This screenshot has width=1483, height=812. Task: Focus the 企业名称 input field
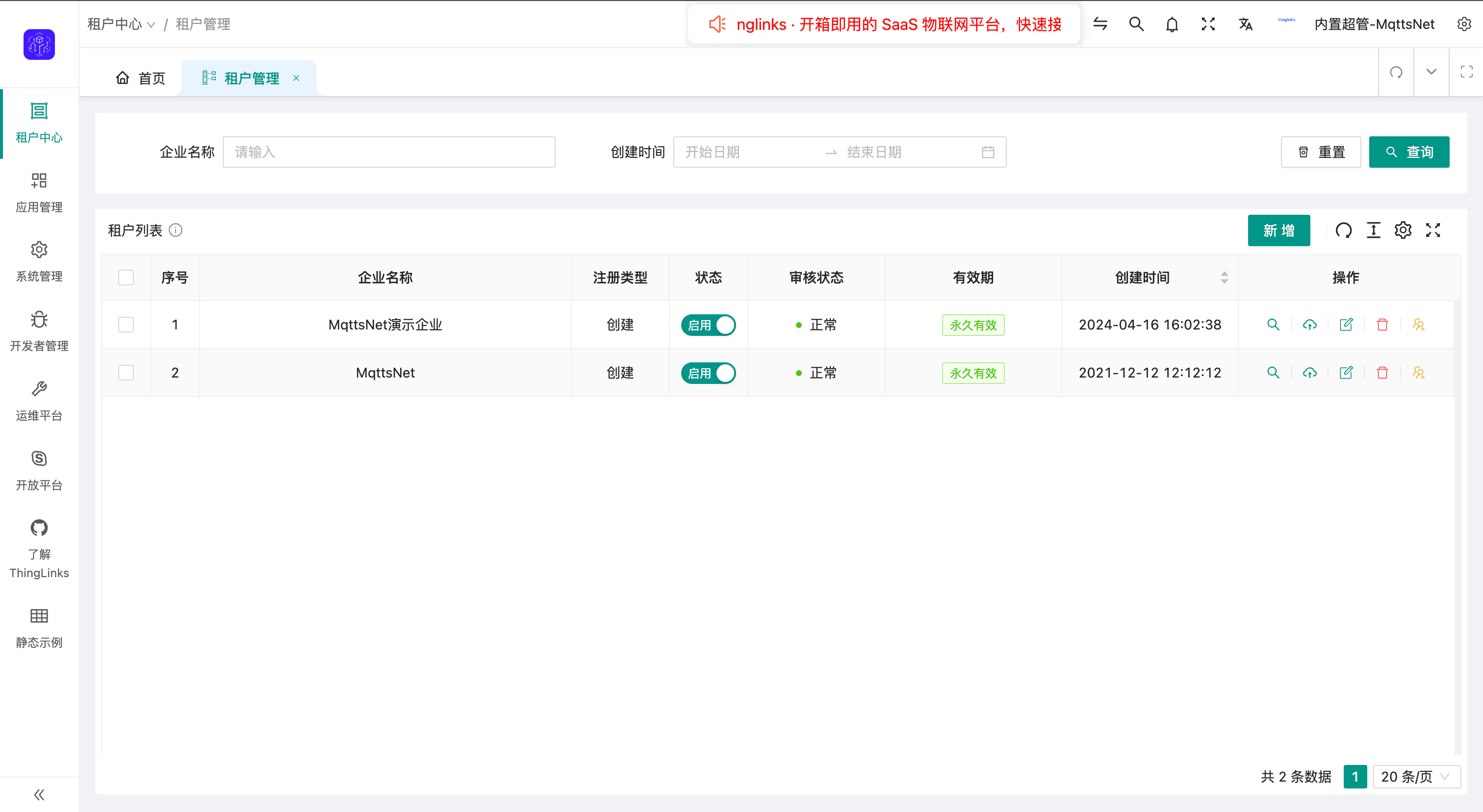(x=389, y=152)
